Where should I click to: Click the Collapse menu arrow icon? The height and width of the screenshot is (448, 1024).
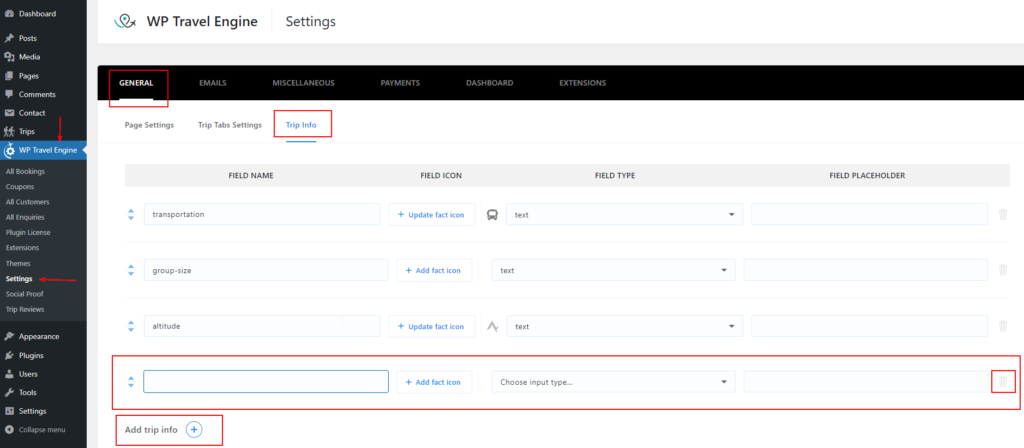tap(9, 430)
